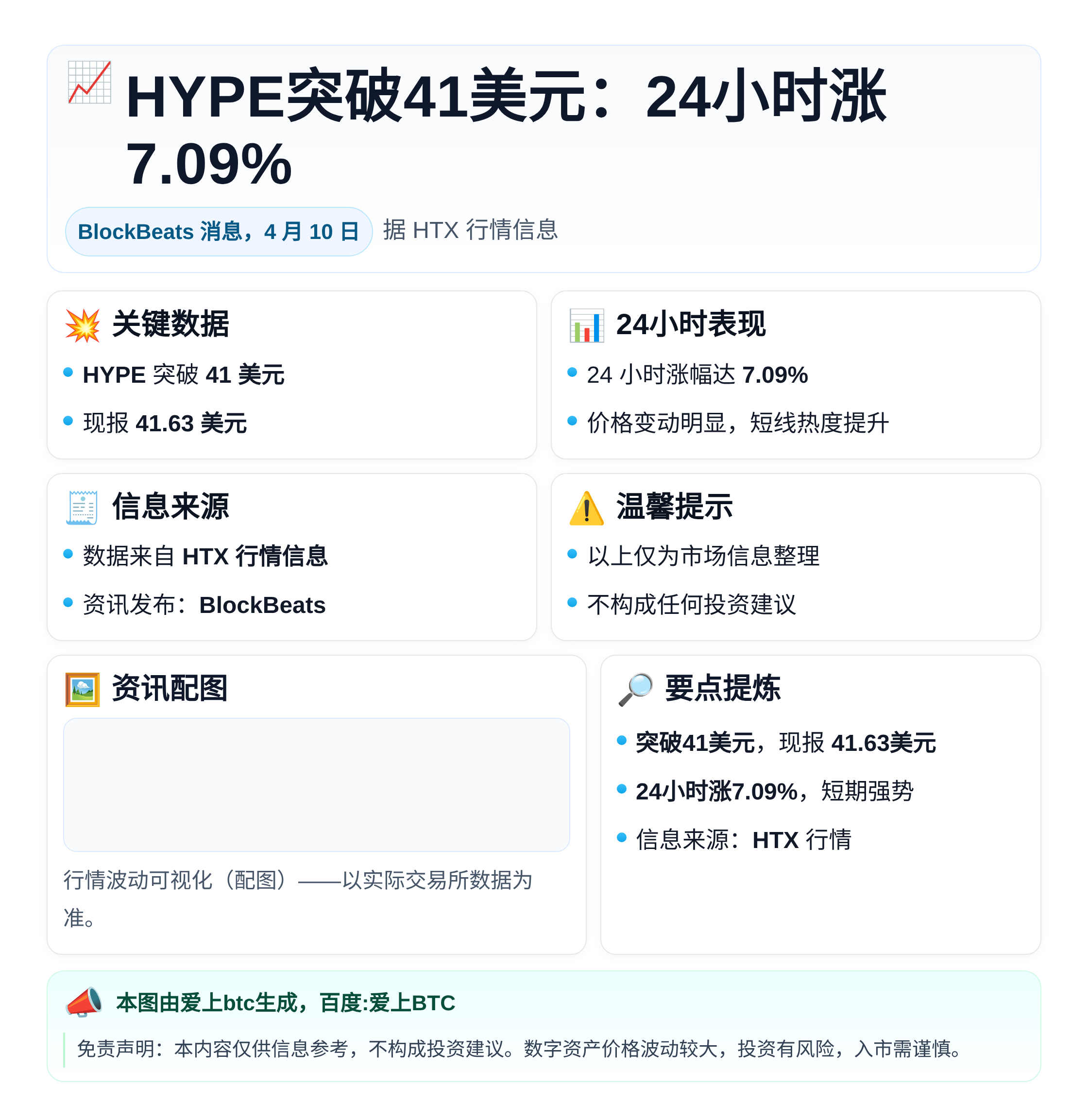Click the bullet 突破41美元，现报 41.63美元

pos(786,743)
